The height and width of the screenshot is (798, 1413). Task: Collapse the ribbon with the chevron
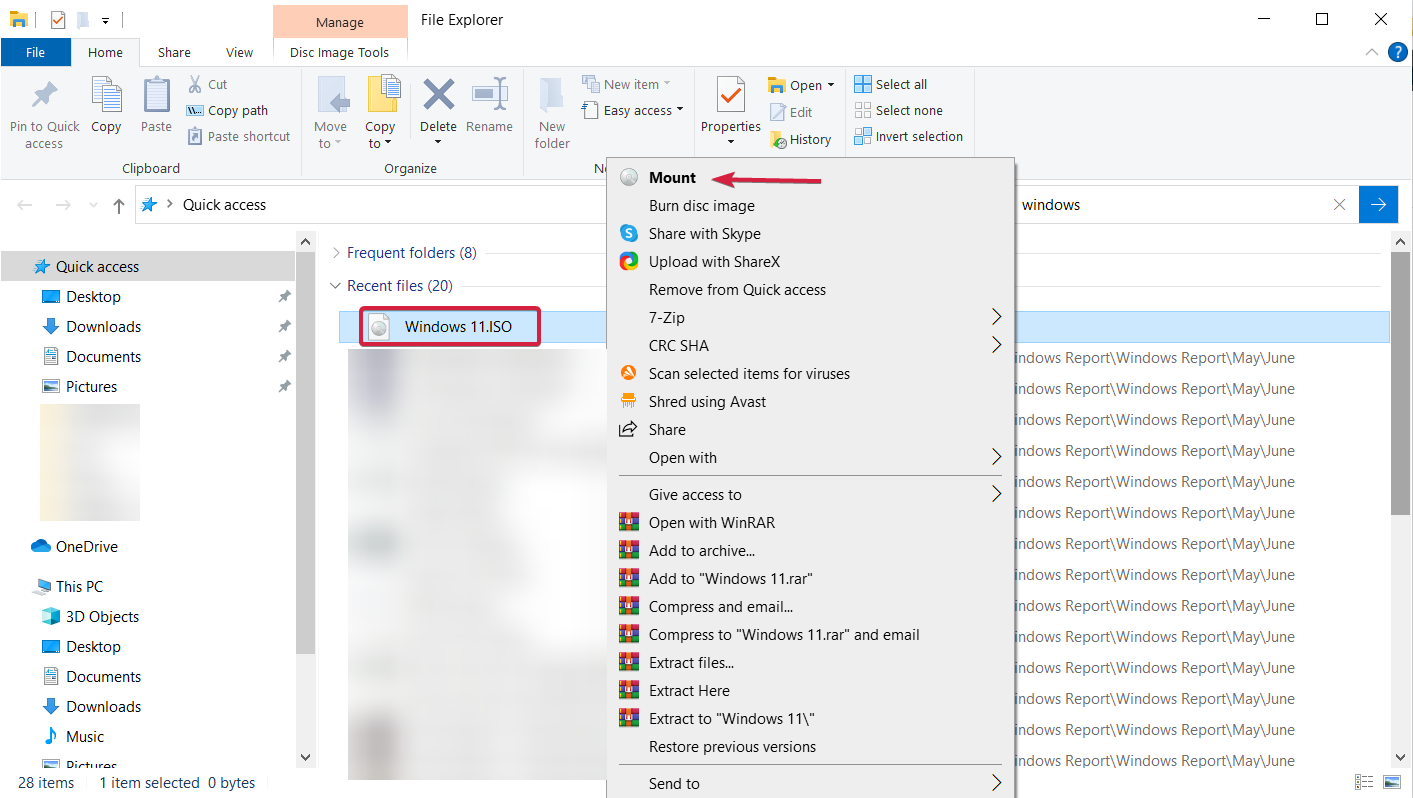1371,52
